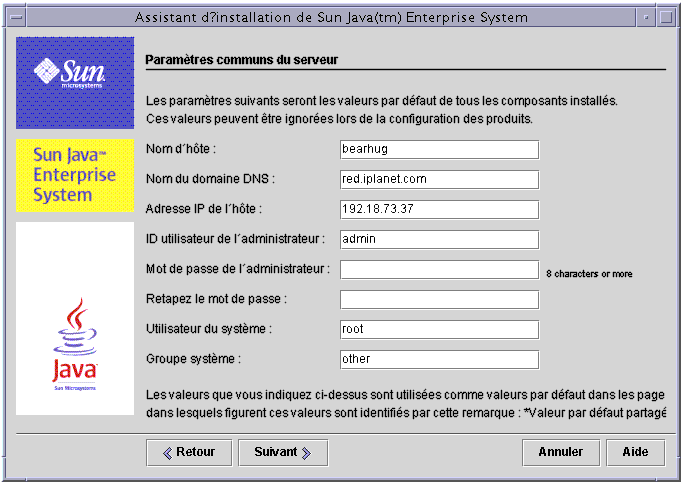Click the ID utilisateur de l'administrateur field
Viewport: 684px width, 484px height.
click(x=439, y=239)
